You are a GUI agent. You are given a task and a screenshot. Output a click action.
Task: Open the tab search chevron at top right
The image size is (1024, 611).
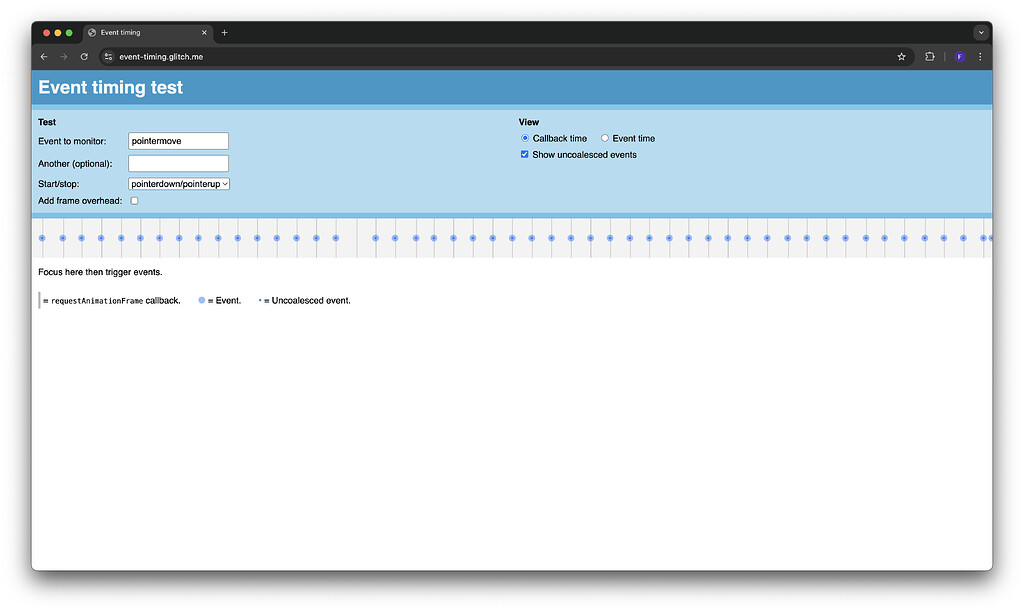pos(981,32)
